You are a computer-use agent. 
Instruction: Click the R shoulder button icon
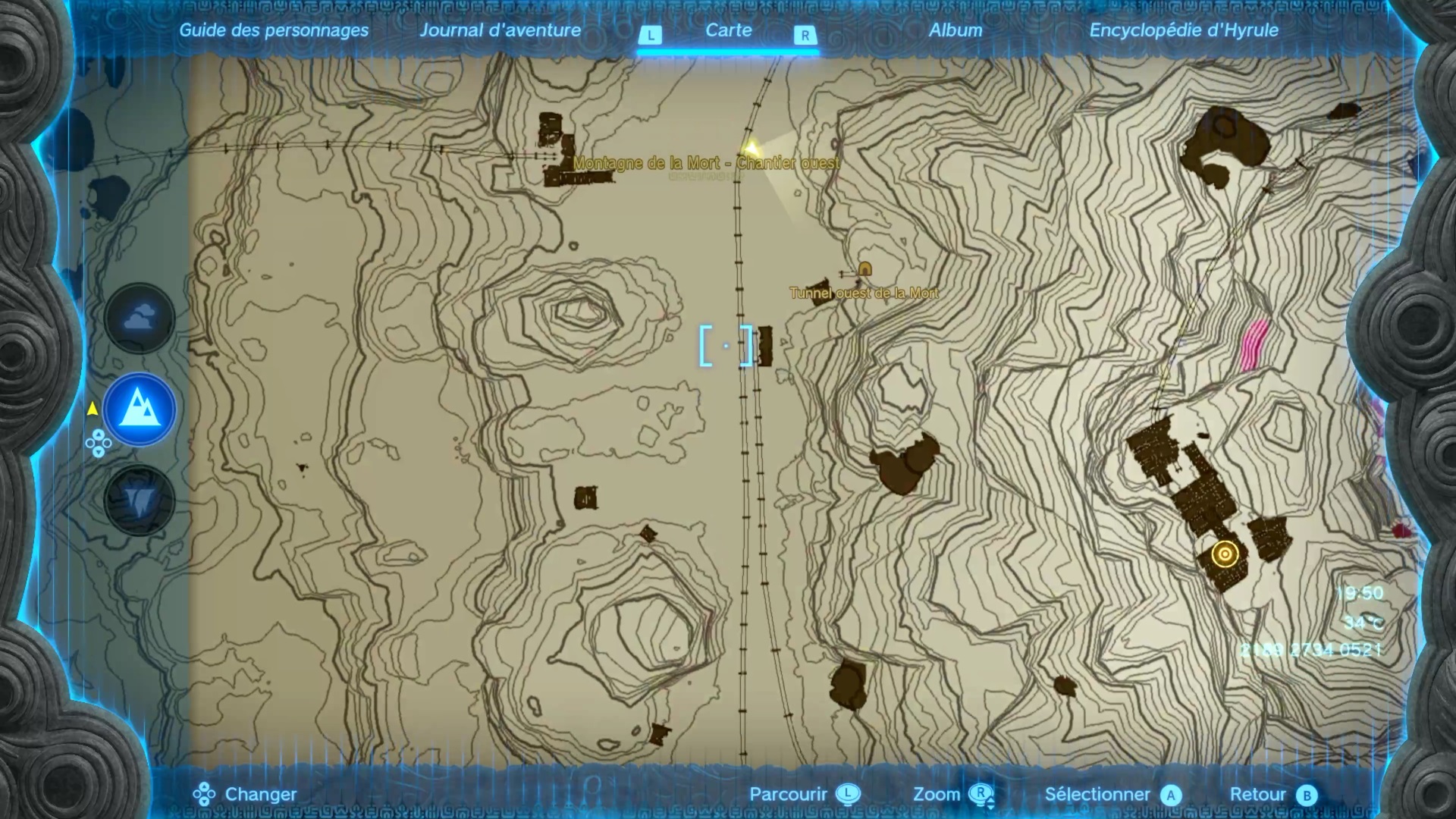click(x=805, y=35)
